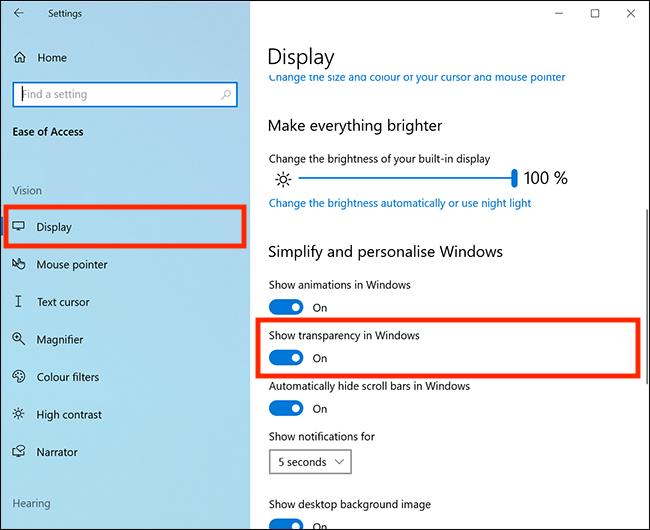The image size is (650, 530).
Task: Click the Show notifications for label
Action: (322, 436)
